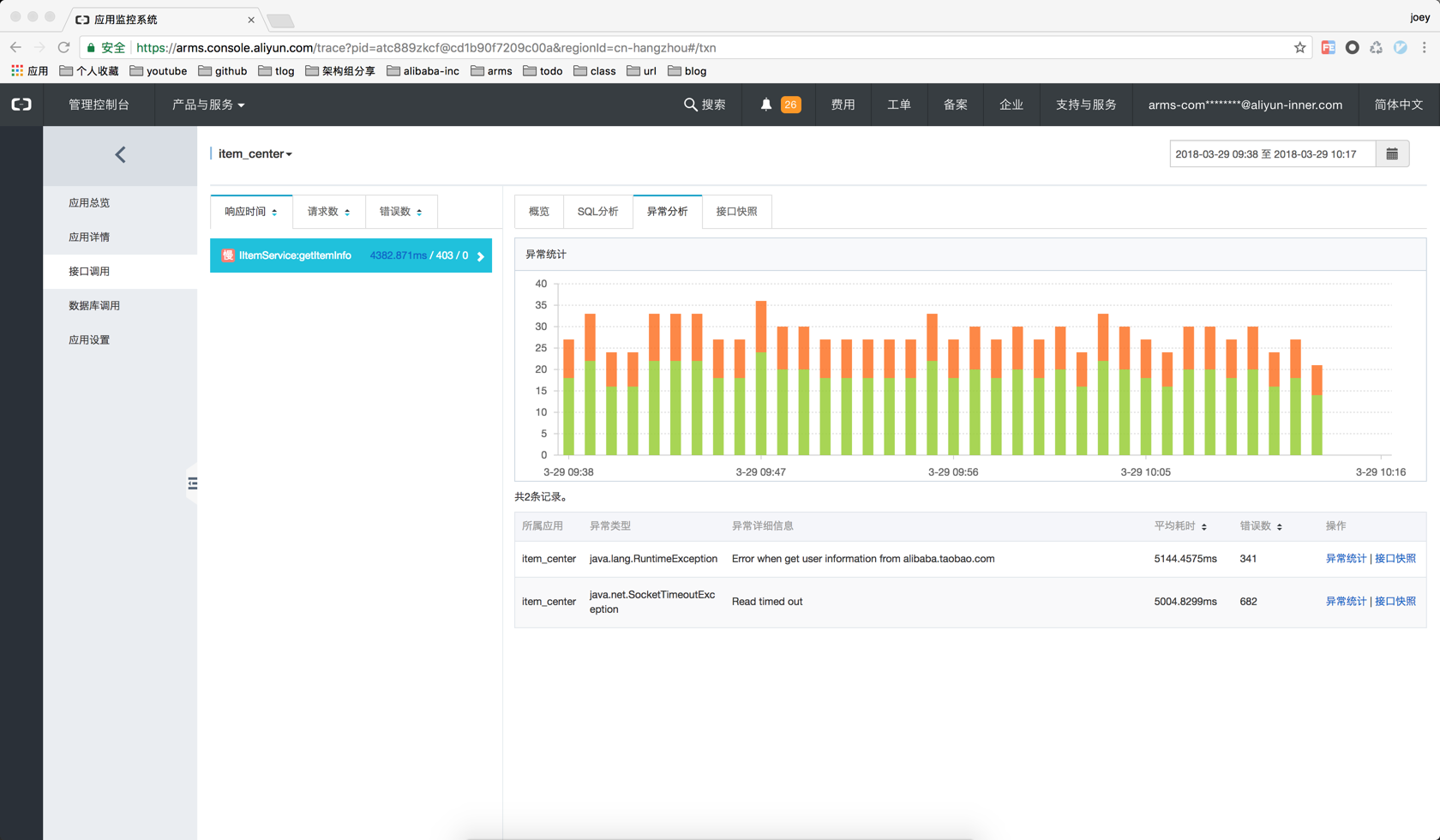The height and width of the screenshot is (840, 1440).
Task: Click the search magnifier icon
Action: click(x=690, y=105)
